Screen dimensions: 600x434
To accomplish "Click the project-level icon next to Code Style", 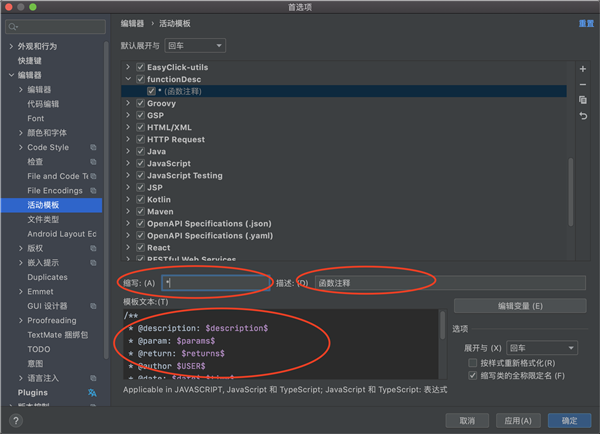I will [x=93, y=147].
